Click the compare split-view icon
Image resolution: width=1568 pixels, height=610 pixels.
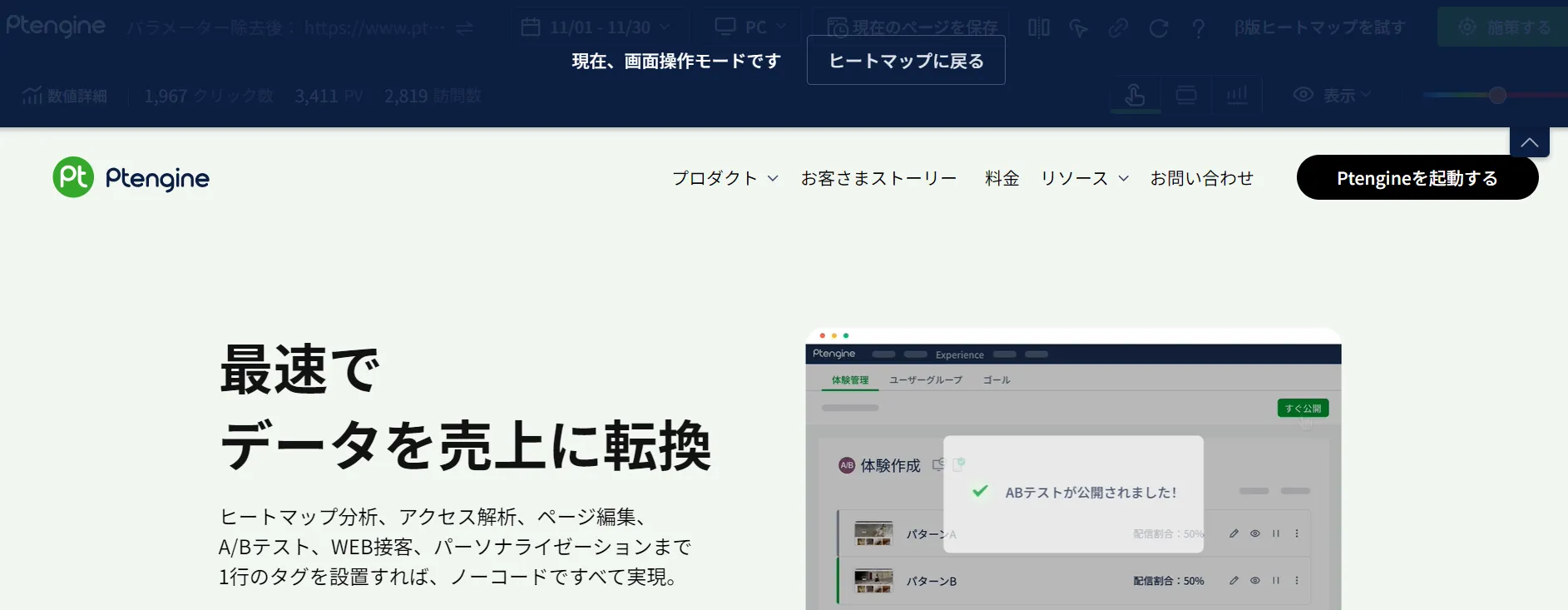(1039, 28)
